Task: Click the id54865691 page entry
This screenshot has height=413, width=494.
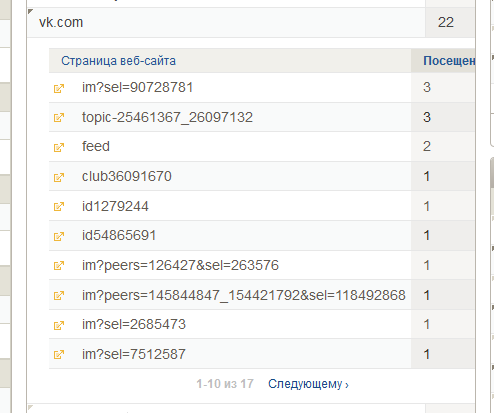Action: [x=119, y=236]
